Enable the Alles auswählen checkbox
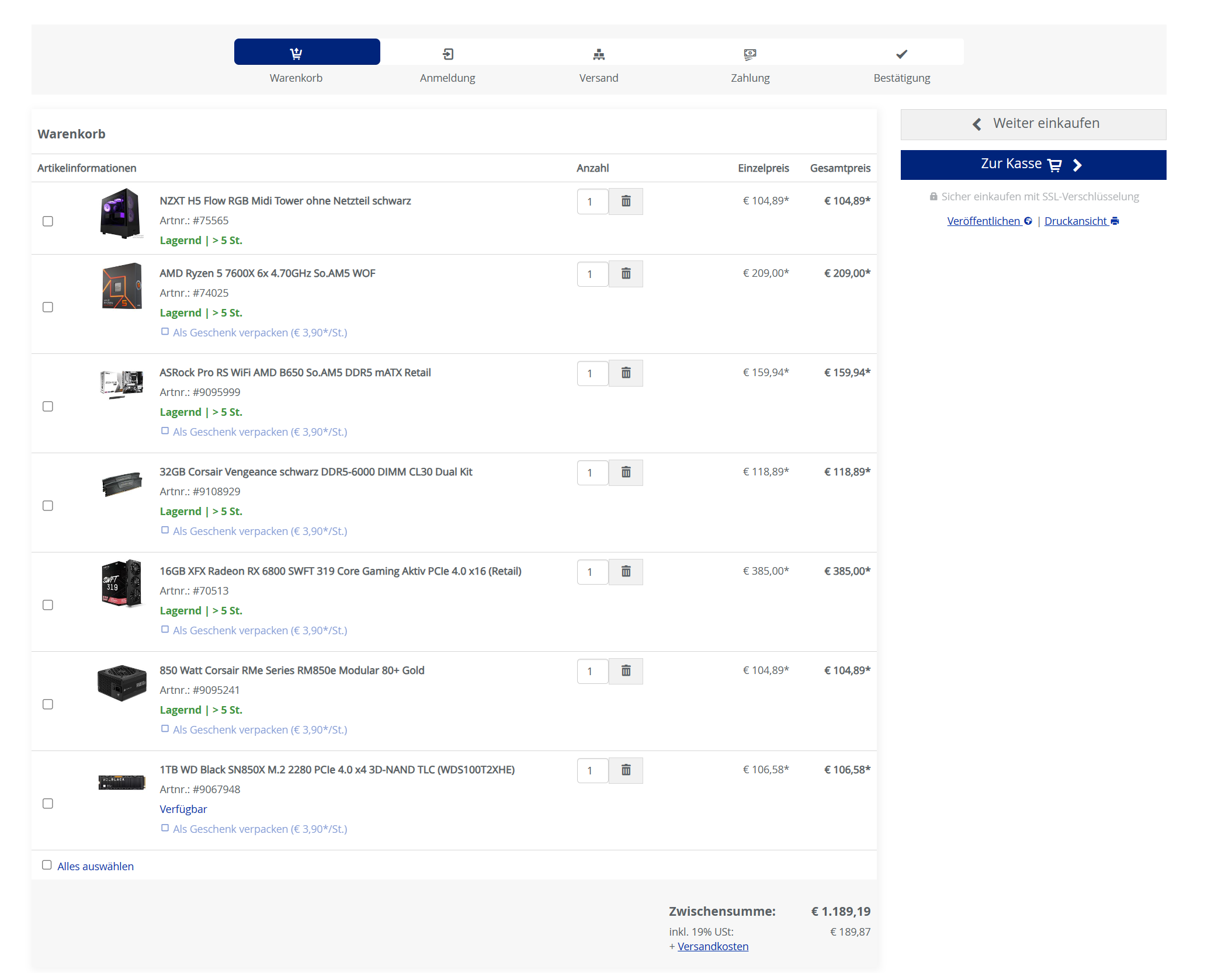This screenshot has width=1232, height=973. 47,865
